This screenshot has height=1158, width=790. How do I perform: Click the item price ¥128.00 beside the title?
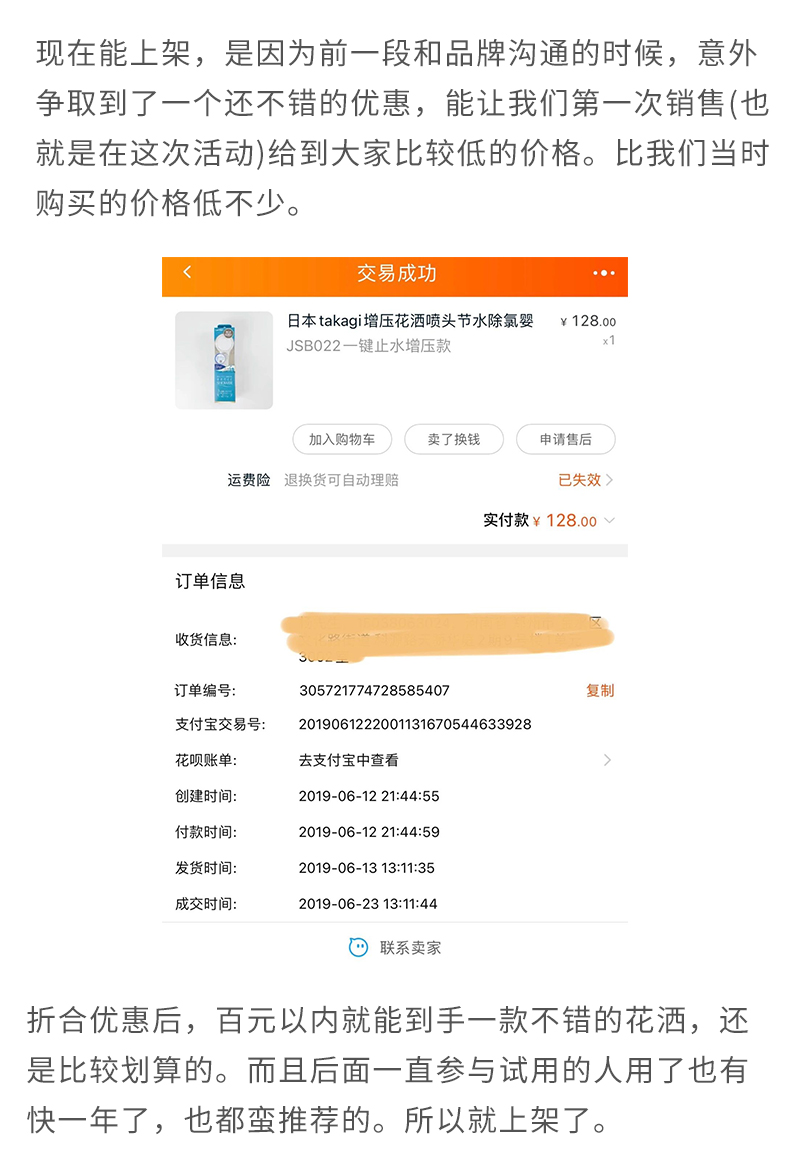(589, 321)
